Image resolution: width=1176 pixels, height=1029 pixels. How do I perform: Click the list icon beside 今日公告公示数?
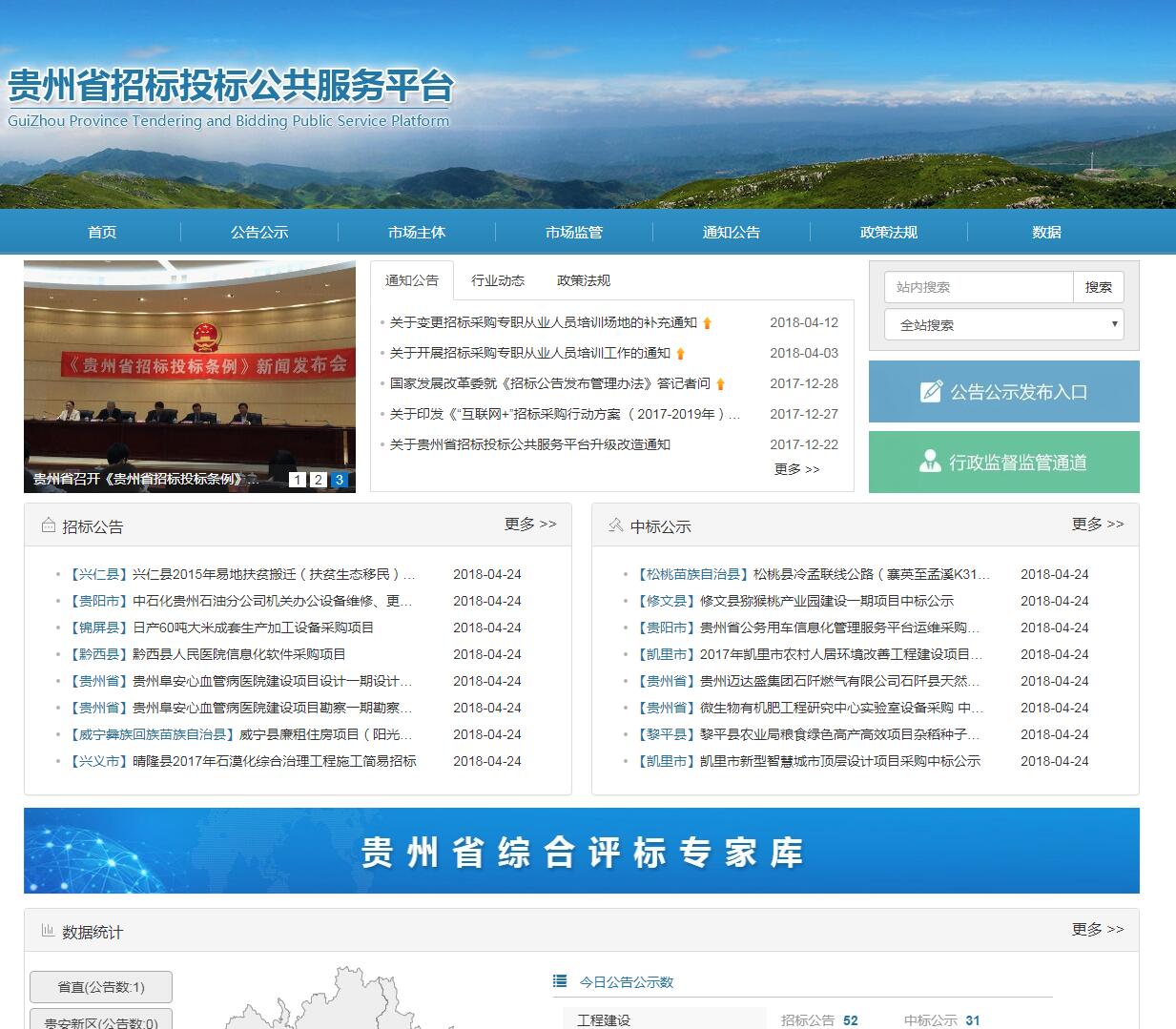tap(560, 981)
